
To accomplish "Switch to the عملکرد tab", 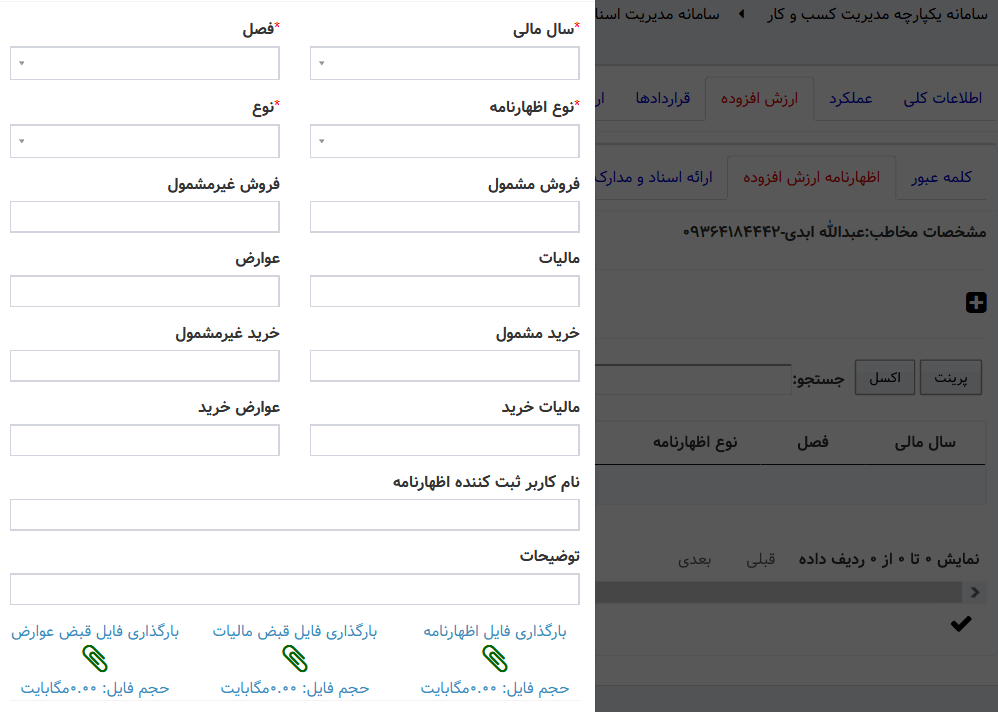I will pos(850,97).
